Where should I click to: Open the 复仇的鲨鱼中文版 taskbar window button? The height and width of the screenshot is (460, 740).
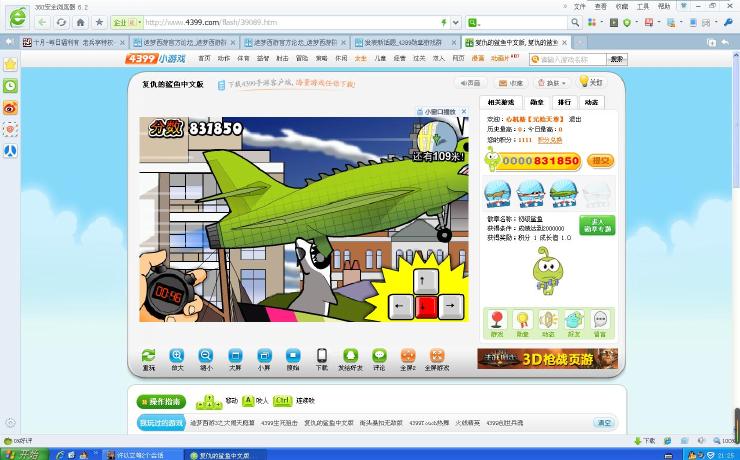click(224, 455)
